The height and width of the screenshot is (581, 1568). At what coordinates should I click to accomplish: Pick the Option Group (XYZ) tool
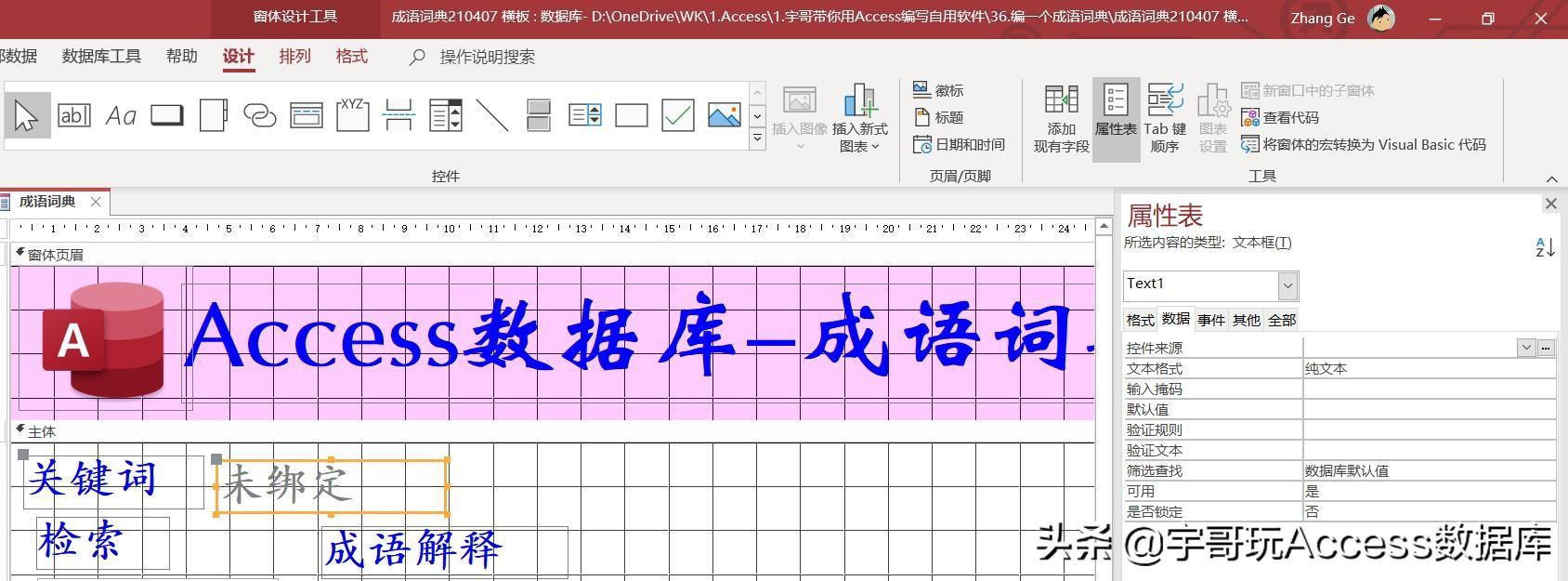[352, 116]
